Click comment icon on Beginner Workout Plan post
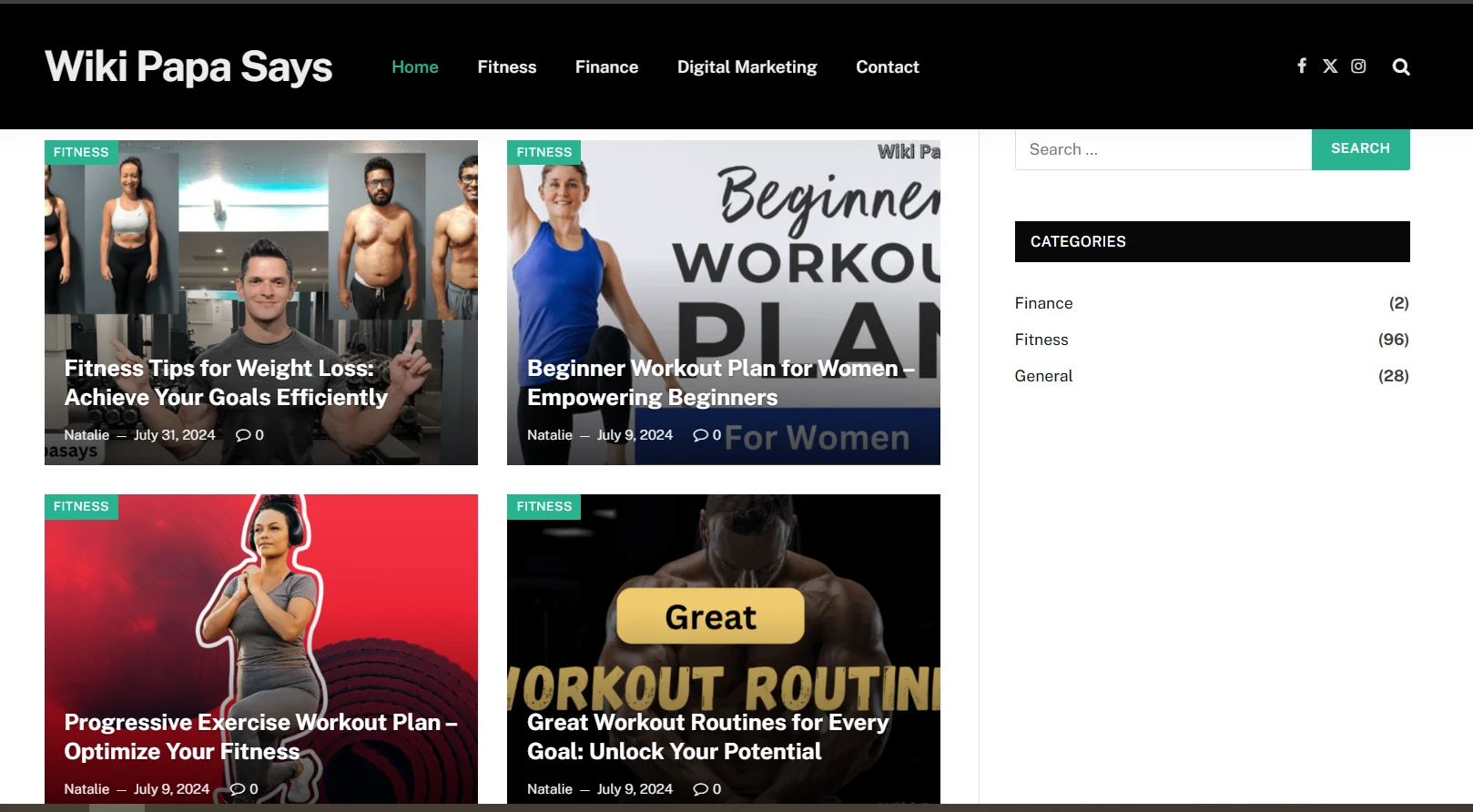This screenshot has height=812, width=1473. [x=700, y=435]
